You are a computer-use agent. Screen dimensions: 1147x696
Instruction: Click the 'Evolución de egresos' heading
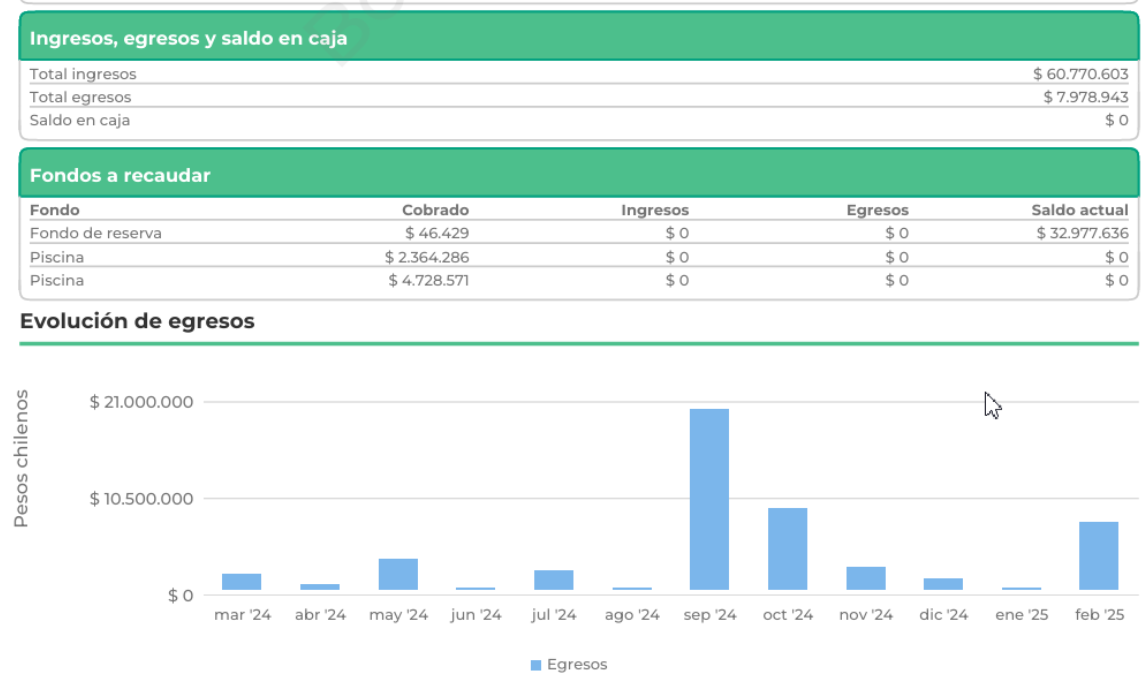click(137, 321)
